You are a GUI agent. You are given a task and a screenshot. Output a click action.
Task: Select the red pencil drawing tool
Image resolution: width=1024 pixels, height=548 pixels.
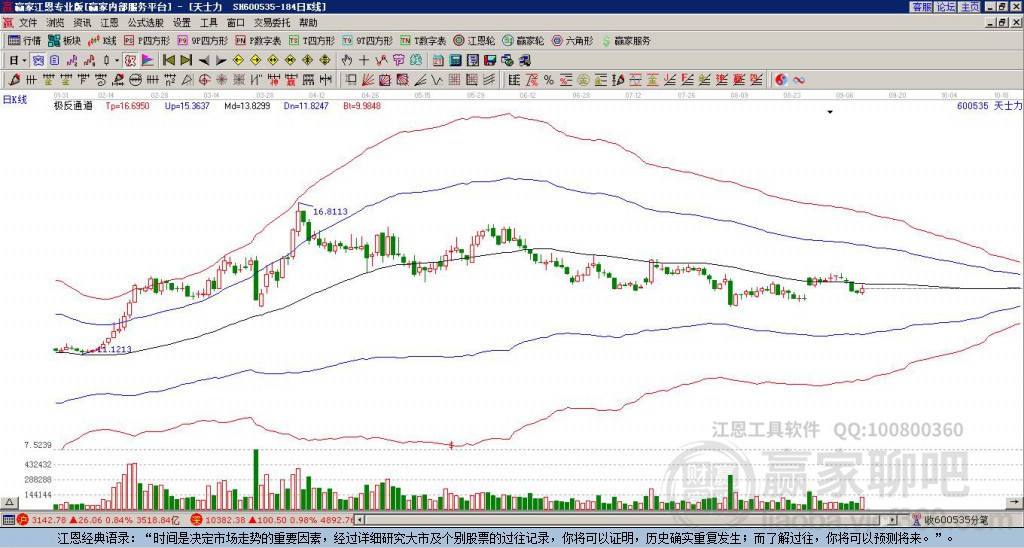[x=14, y=80]
